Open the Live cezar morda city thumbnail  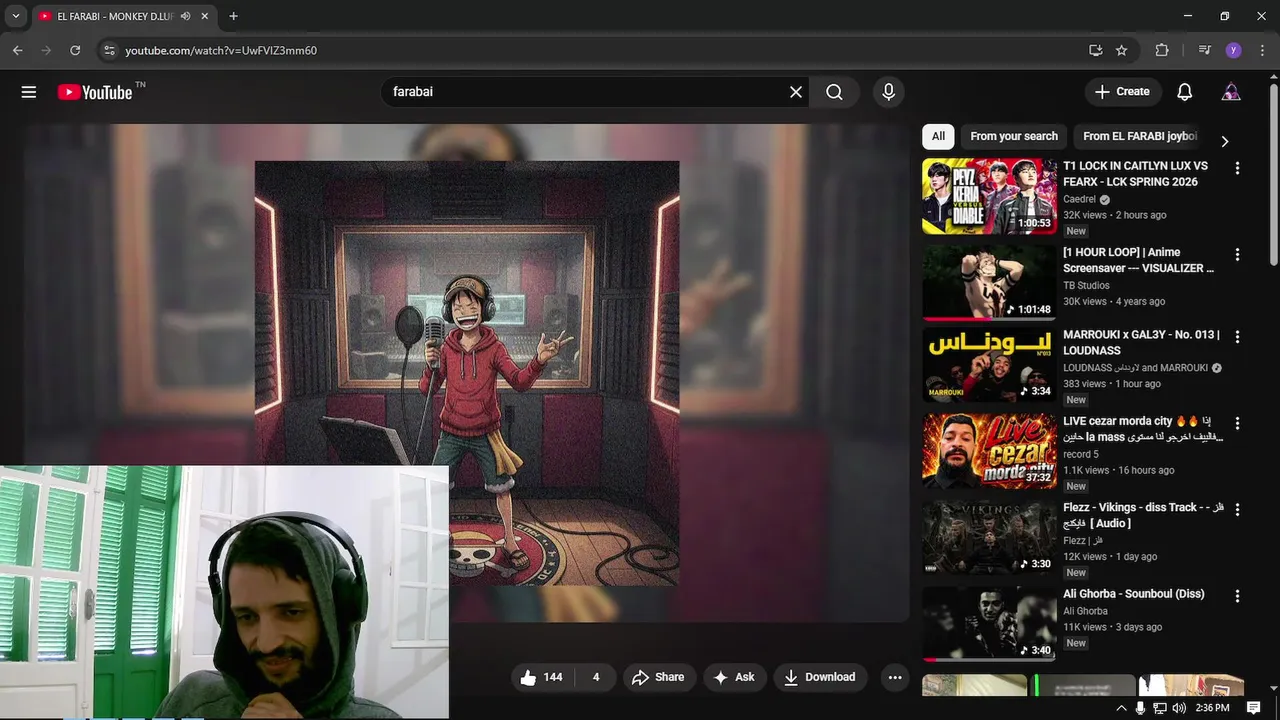click(x=989, y=451)
